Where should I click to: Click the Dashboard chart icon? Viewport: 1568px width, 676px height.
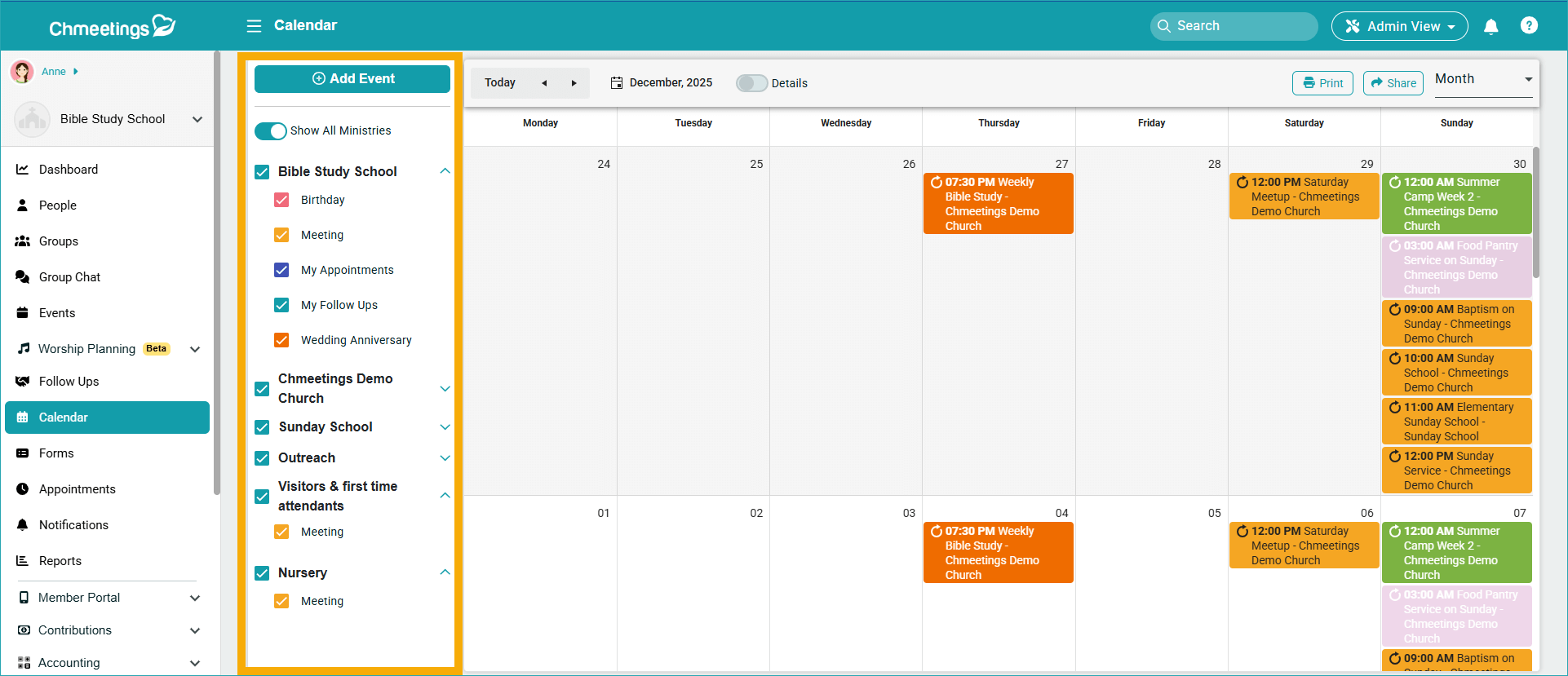[23, 170]
